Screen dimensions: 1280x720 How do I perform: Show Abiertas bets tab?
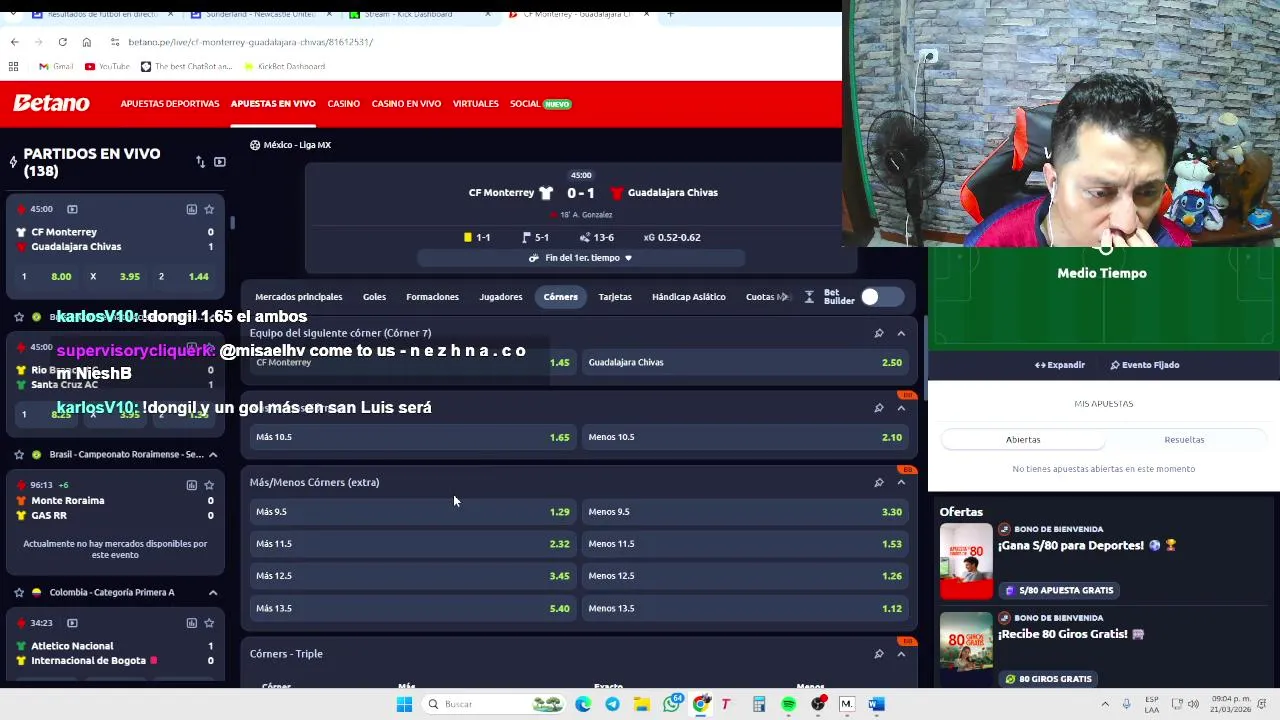(x=1023, y=440)
